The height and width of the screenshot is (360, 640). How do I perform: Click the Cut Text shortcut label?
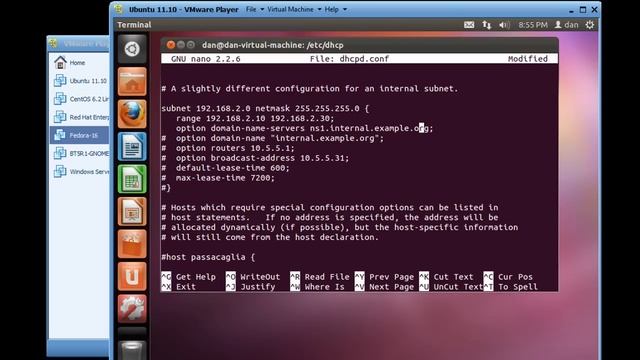pyautogui.click(x=453, y=277)
